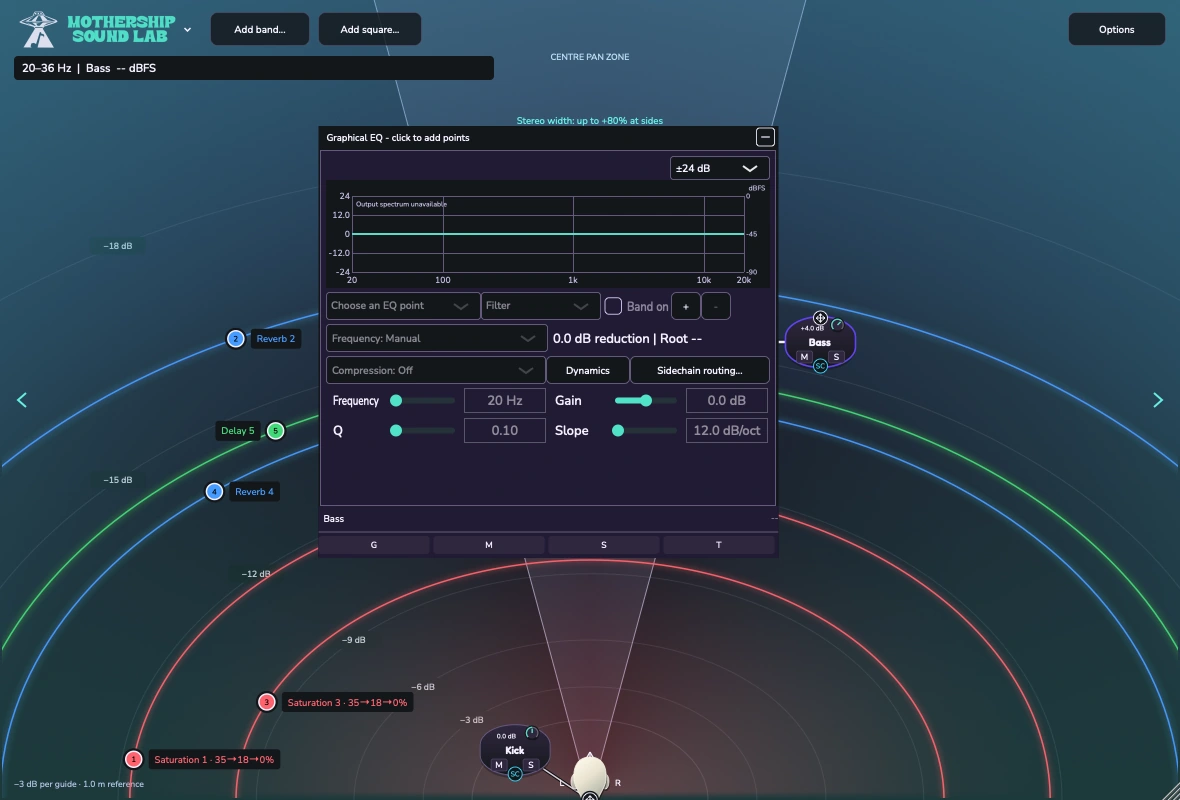Image resolution: width=1180 pixels, height=800 pixels.
Task: Select the G tab in EQ panel
Action: pos(374,545)
